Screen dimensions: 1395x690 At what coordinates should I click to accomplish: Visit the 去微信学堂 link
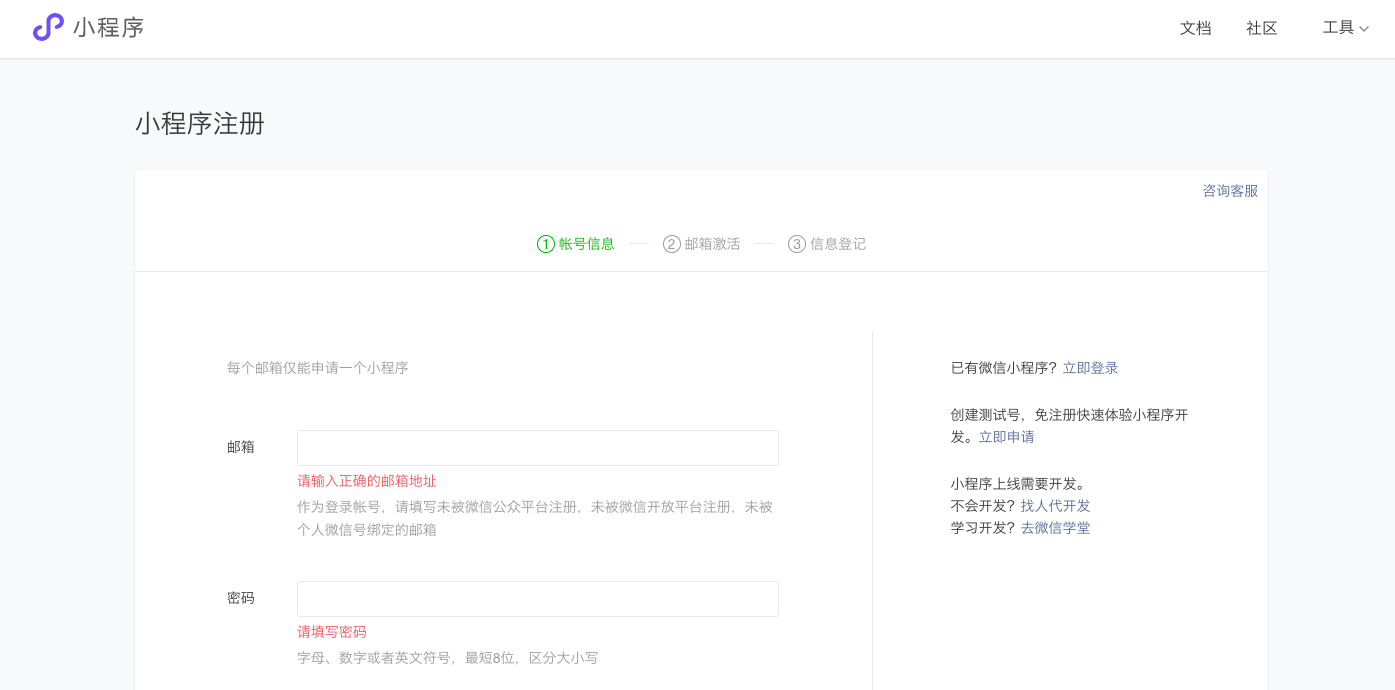pos(1055,528)
